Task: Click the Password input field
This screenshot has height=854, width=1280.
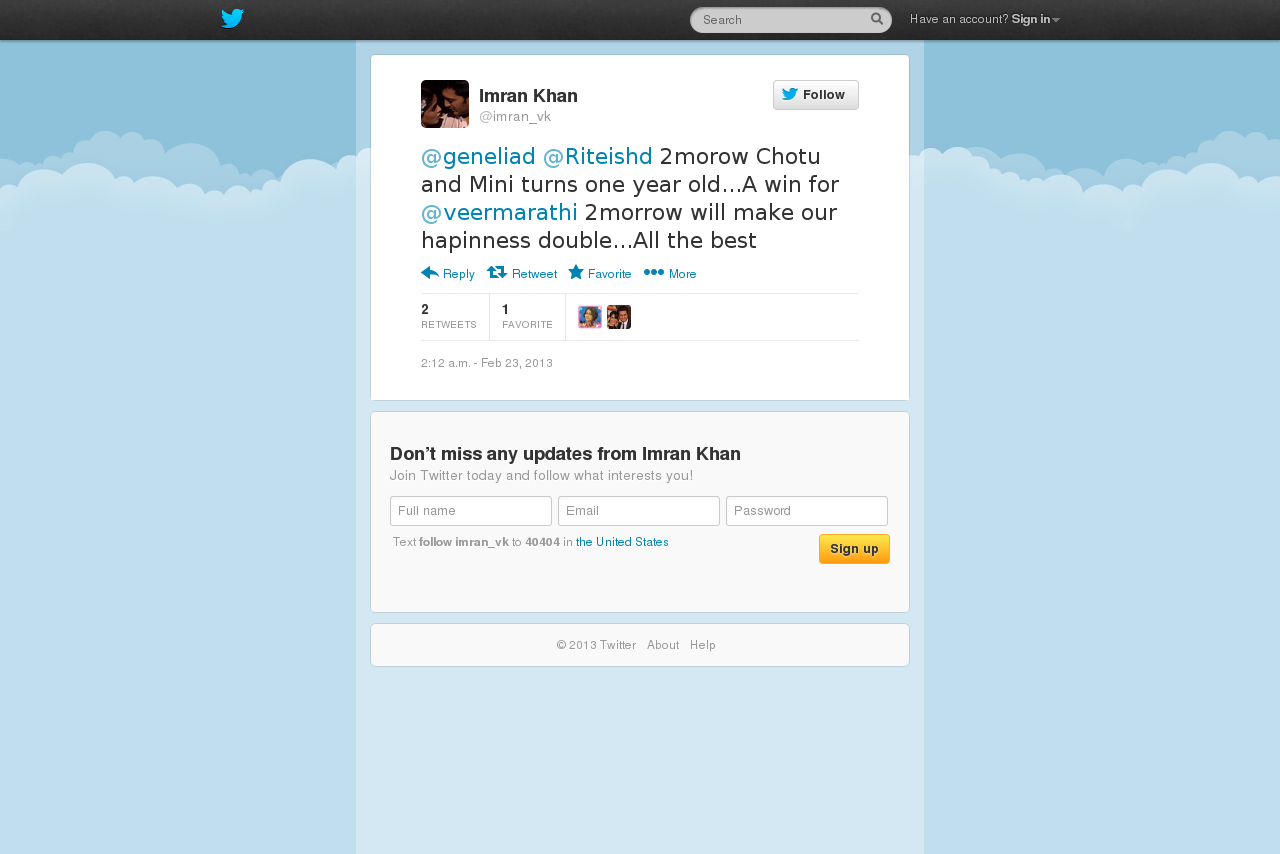Action: (807, 511)
